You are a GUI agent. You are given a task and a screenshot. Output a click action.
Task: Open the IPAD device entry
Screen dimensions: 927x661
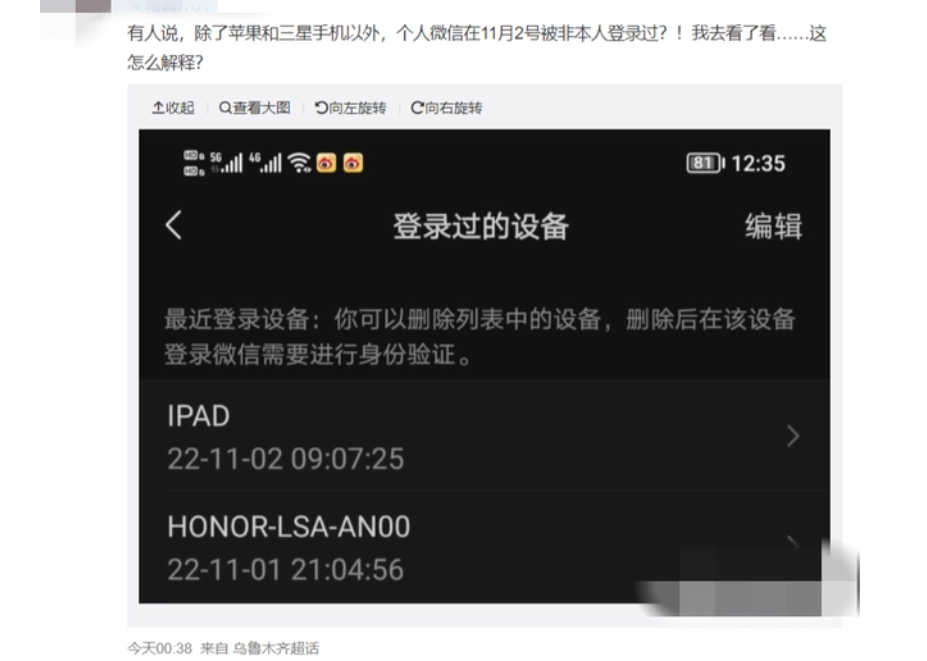pos(484,436)
